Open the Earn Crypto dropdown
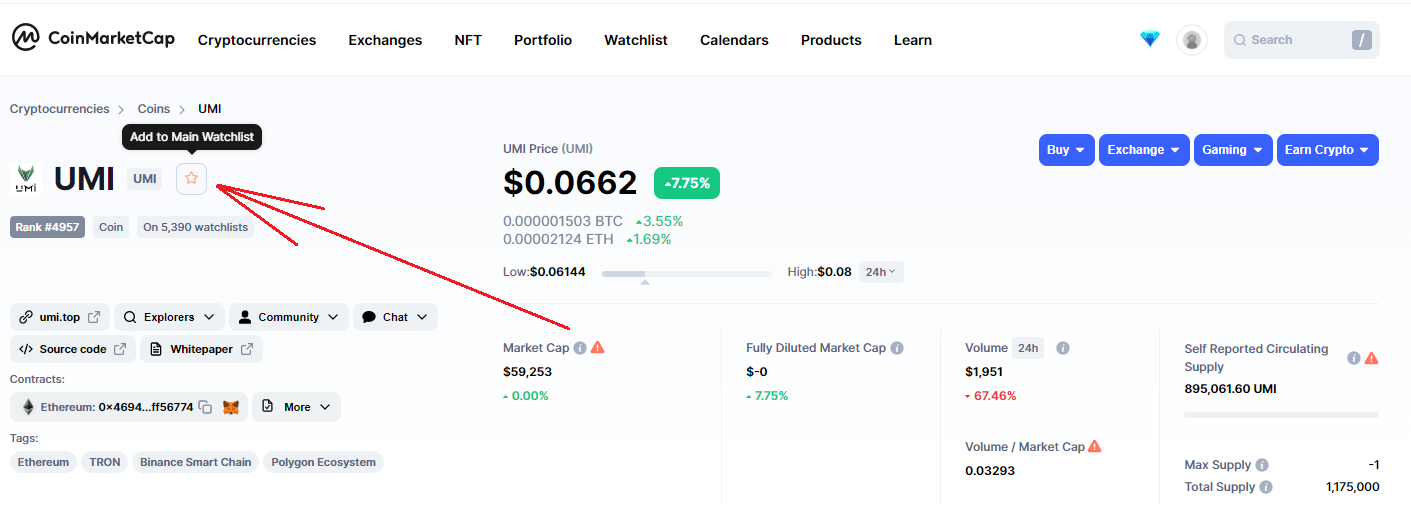The height and width of the screenshot is (521, 1411). point(1328,150)
